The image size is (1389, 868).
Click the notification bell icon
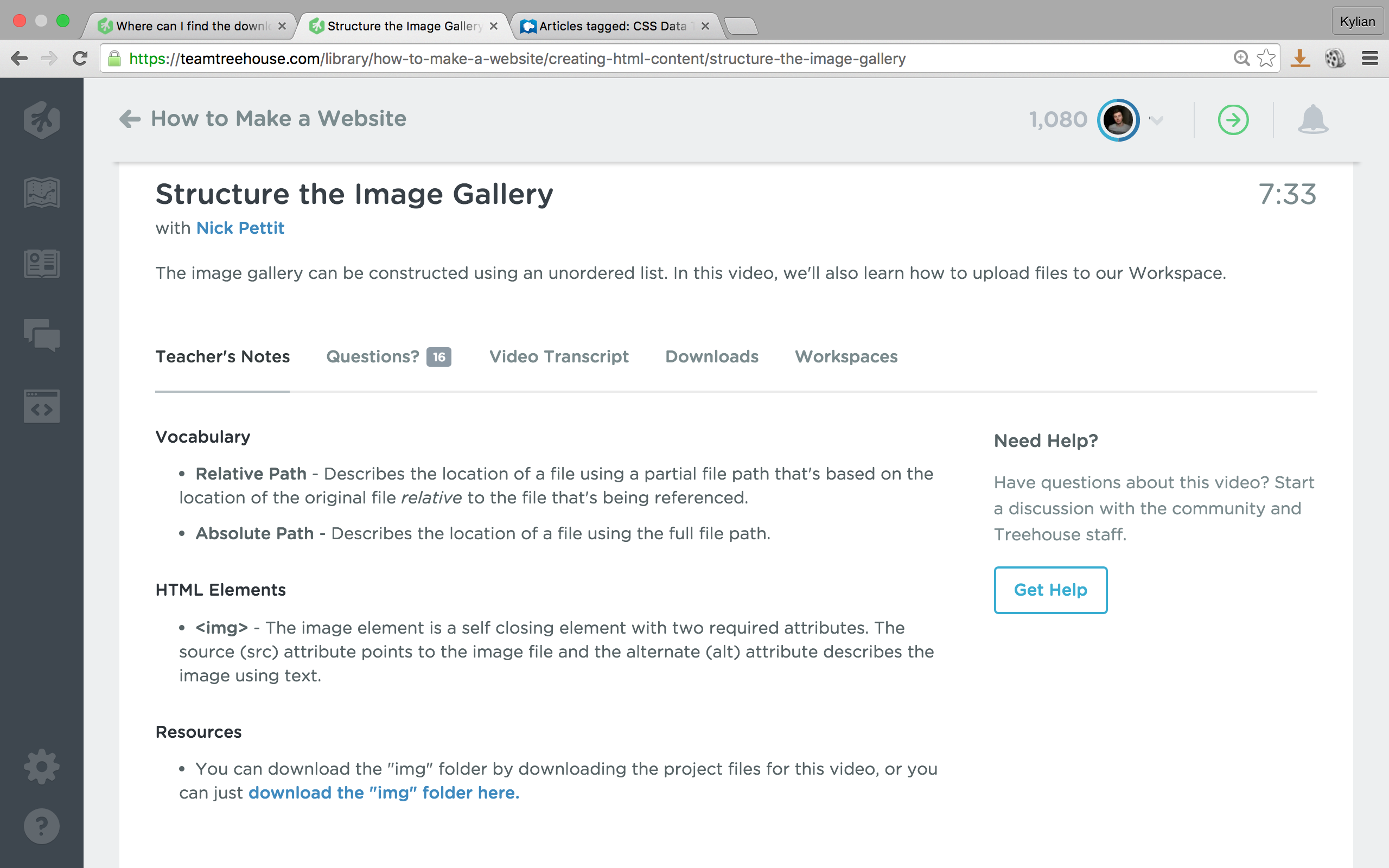(1312, 119)
